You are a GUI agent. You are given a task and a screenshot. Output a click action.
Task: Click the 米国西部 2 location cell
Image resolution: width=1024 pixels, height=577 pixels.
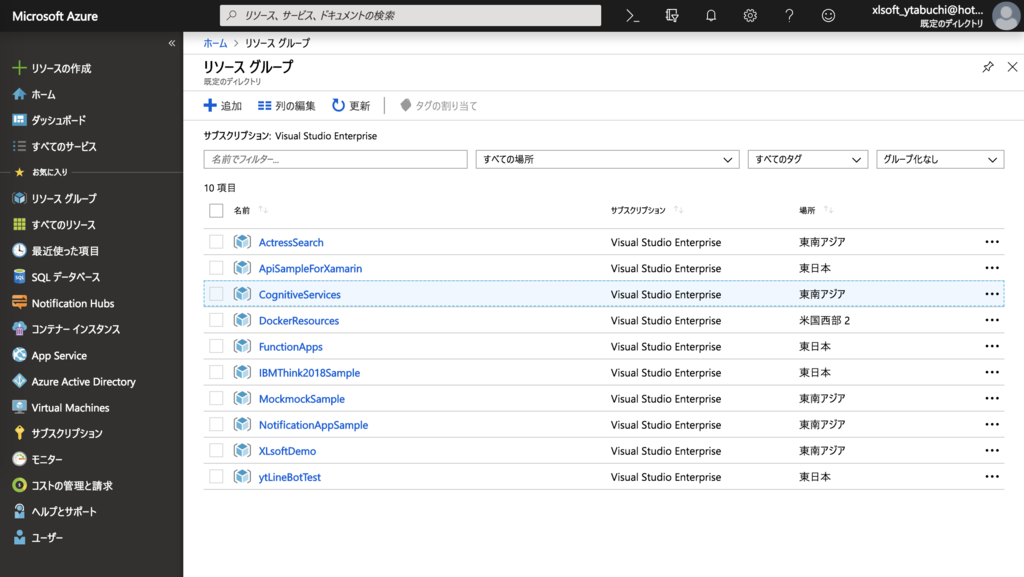824,320
